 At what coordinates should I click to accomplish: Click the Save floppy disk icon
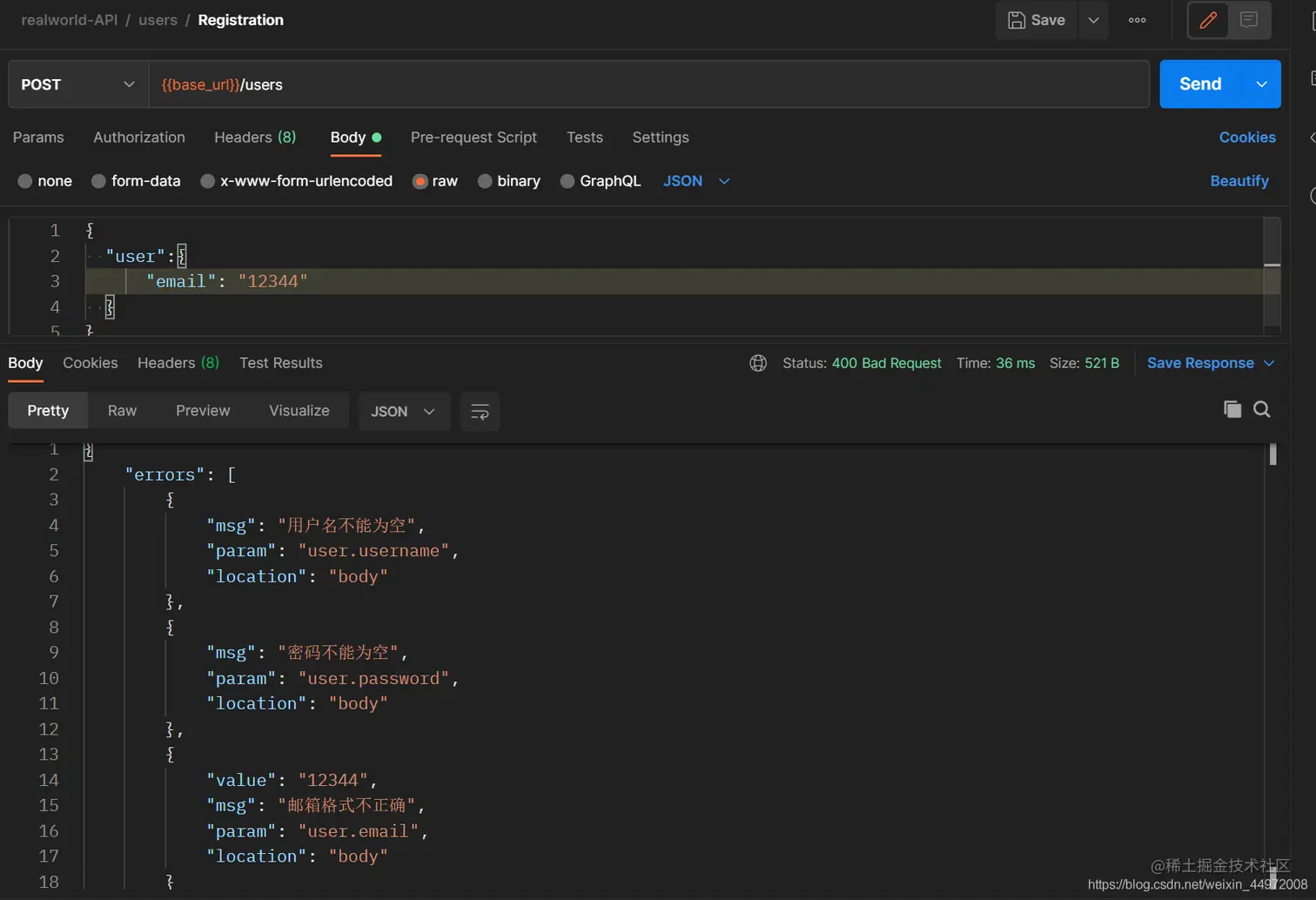(1016, 20)
